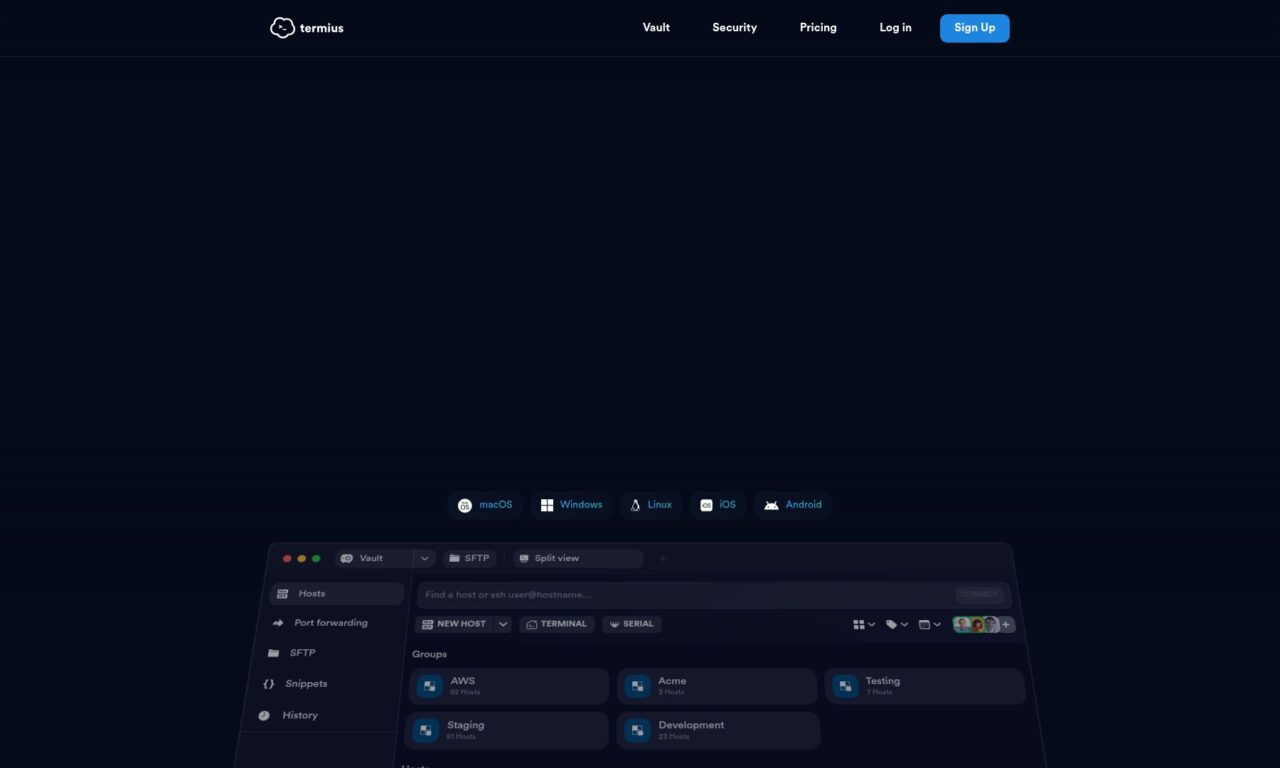Switch to the SFTP tab in title bar
1280x768 pixels.
(469, 558)
